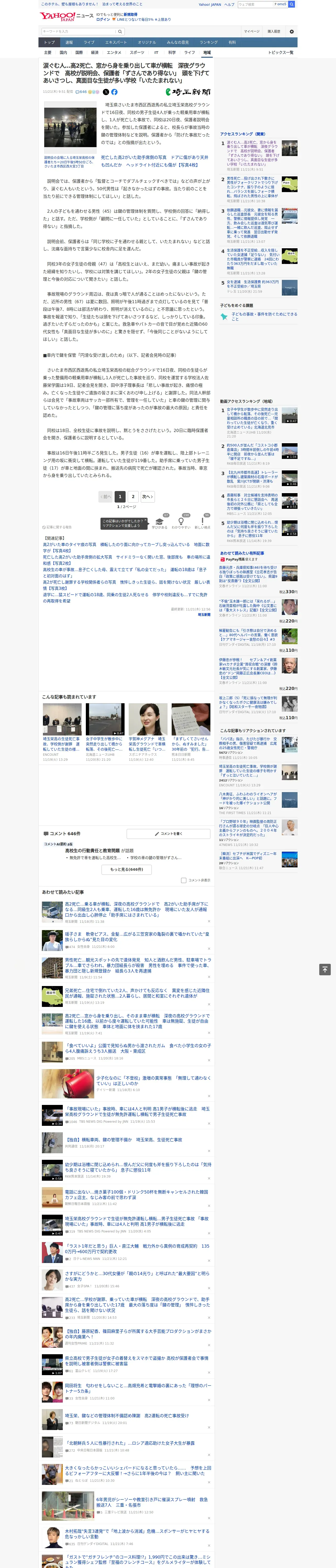
Task: Open the ランキング tab
Action: [x=209, y=42]
